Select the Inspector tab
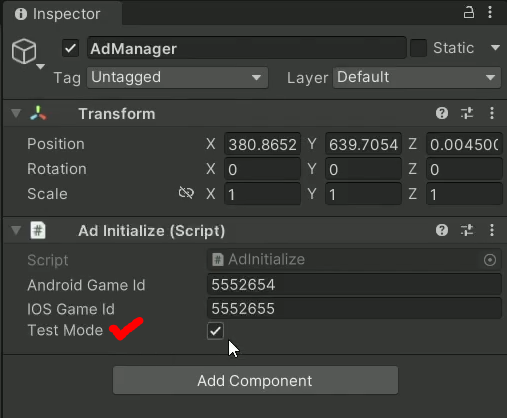This screenshot has height=418, width=507. coord(62,14)
